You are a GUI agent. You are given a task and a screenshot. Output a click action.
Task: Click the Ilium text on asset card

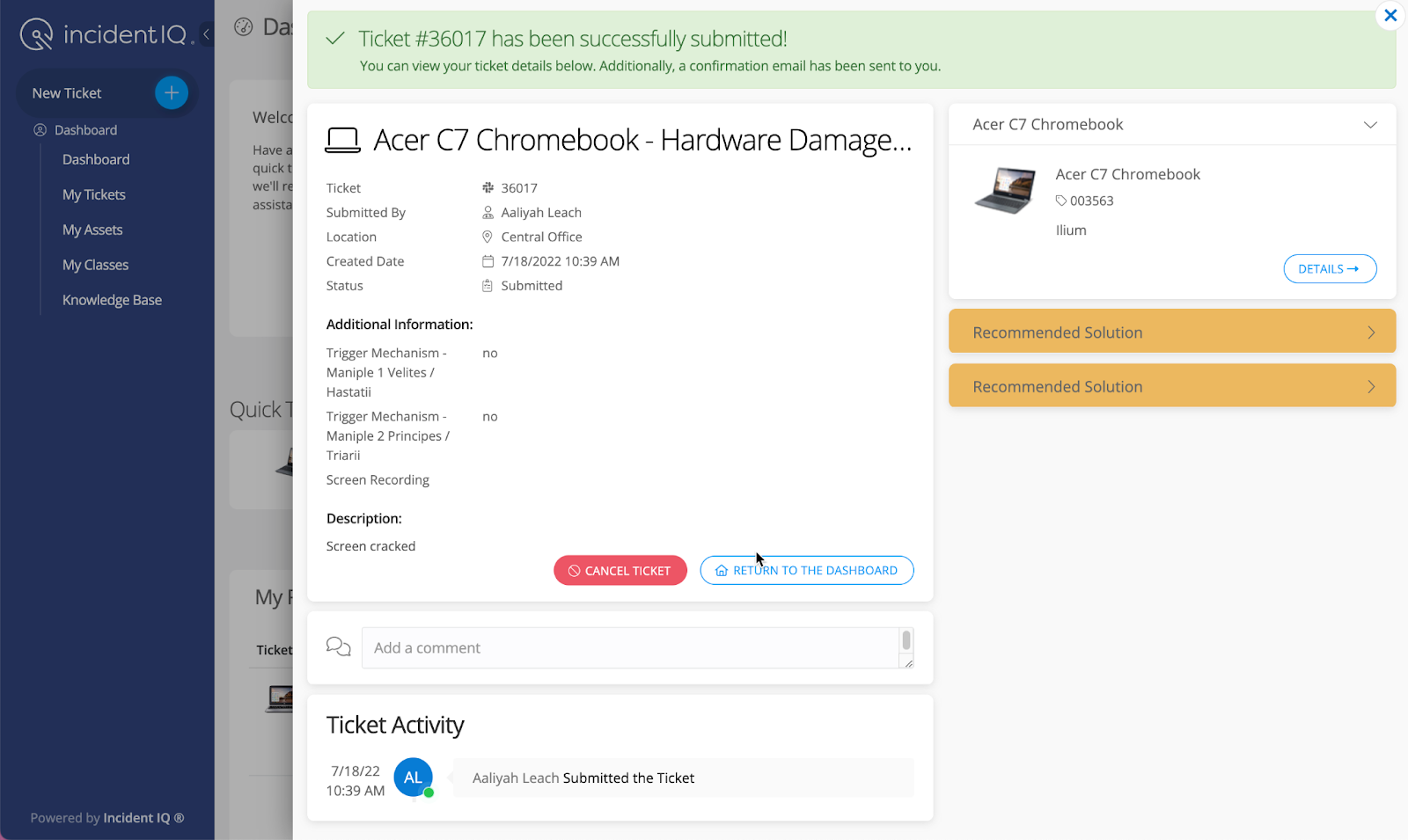click(x=1071, y=230)
